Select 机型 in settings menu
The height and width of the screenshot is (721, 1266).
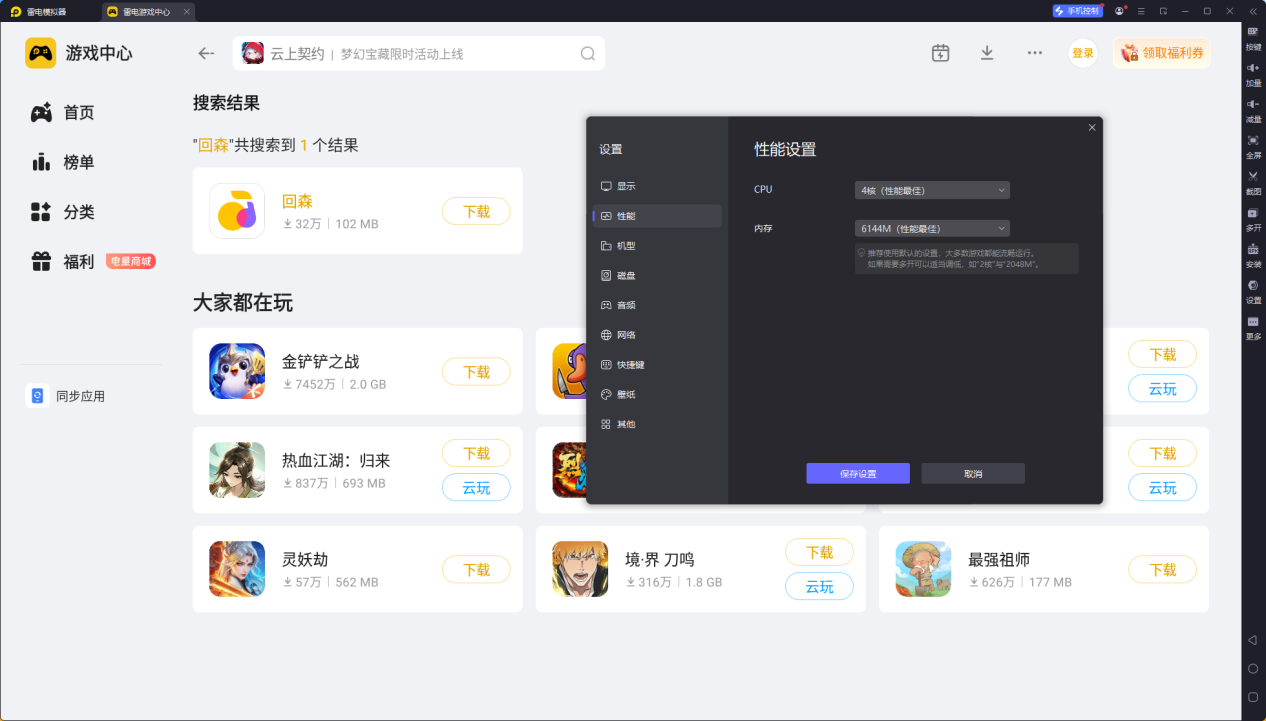point(657,246)
